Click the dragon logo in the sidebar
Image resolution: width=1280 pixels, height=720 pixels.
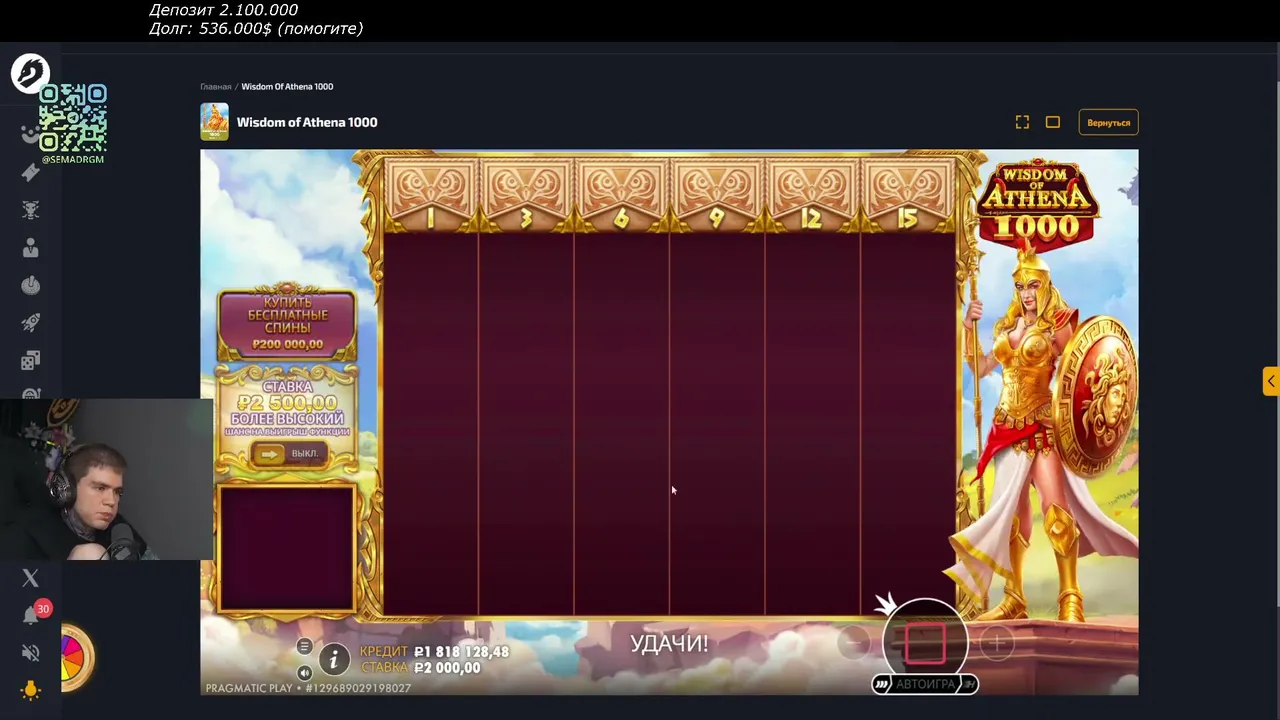tap(30, 73)
